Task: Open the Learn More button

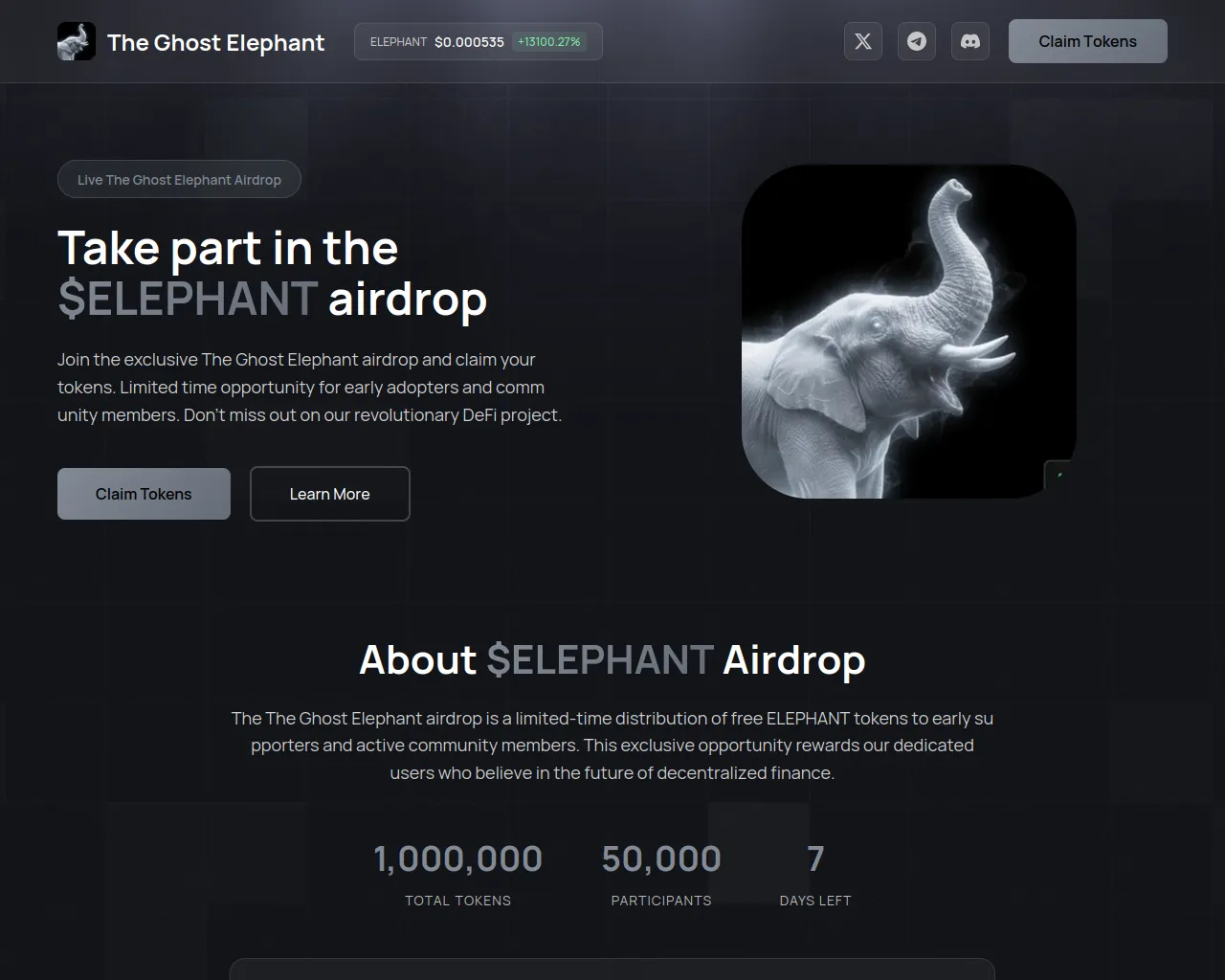Action: point(330,494)
